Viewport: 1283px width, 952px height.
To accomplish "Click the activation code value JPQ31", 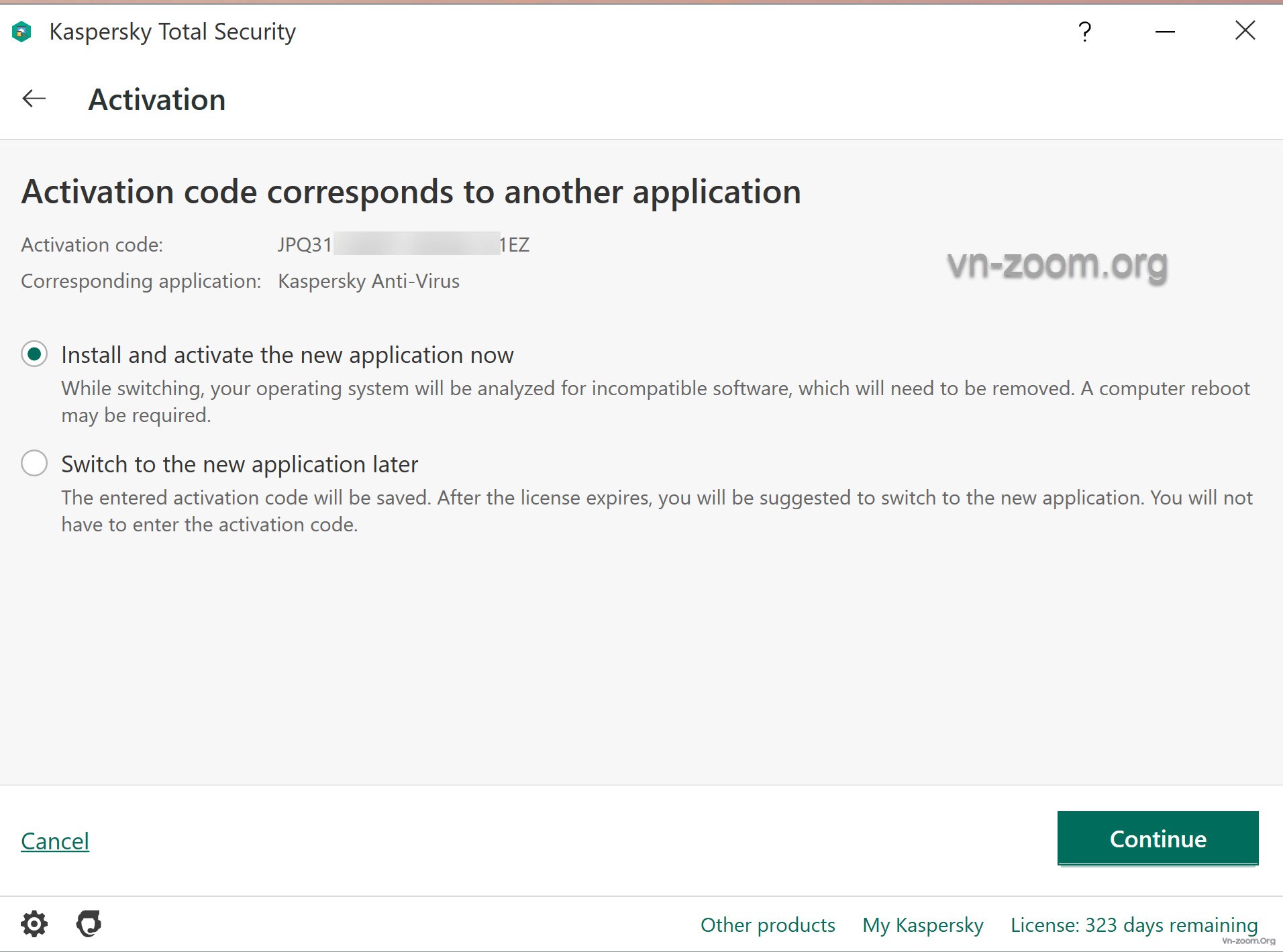I will [x=403, y=245].
